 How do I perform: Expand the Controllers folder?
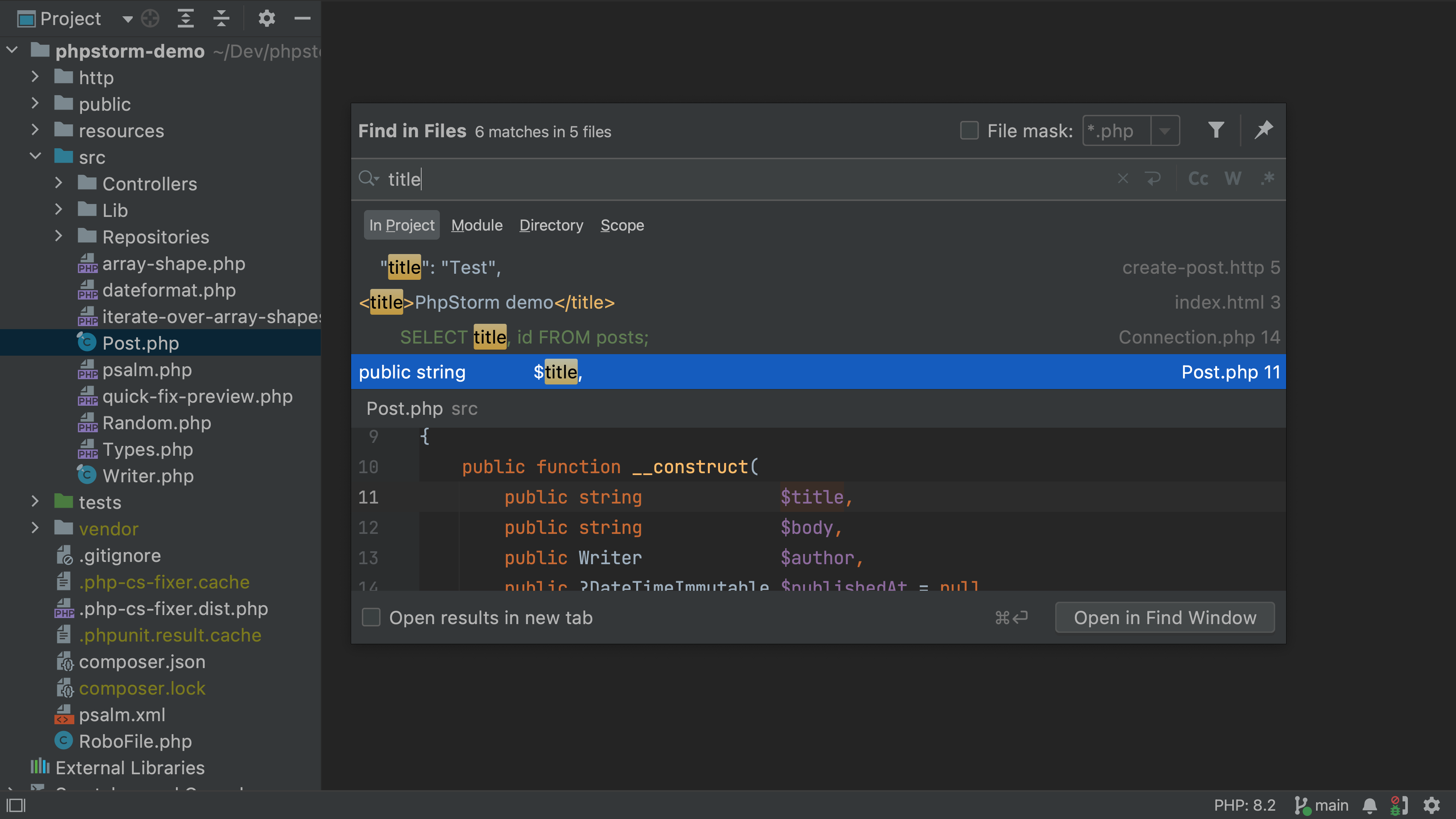[59, 183]
